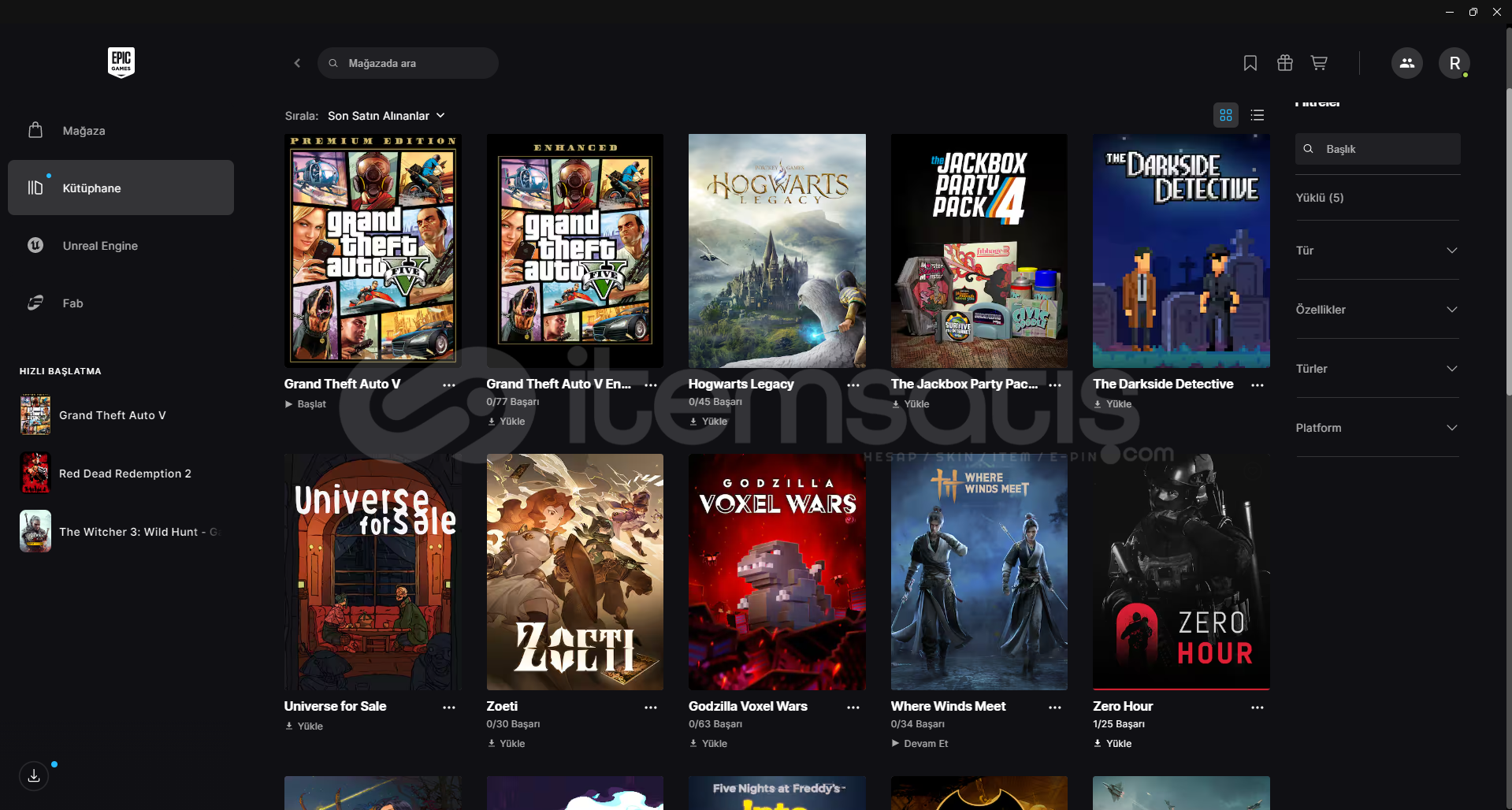Go back using the back arrow
The image size is (1512, 810).
click(x=297, y=63)
